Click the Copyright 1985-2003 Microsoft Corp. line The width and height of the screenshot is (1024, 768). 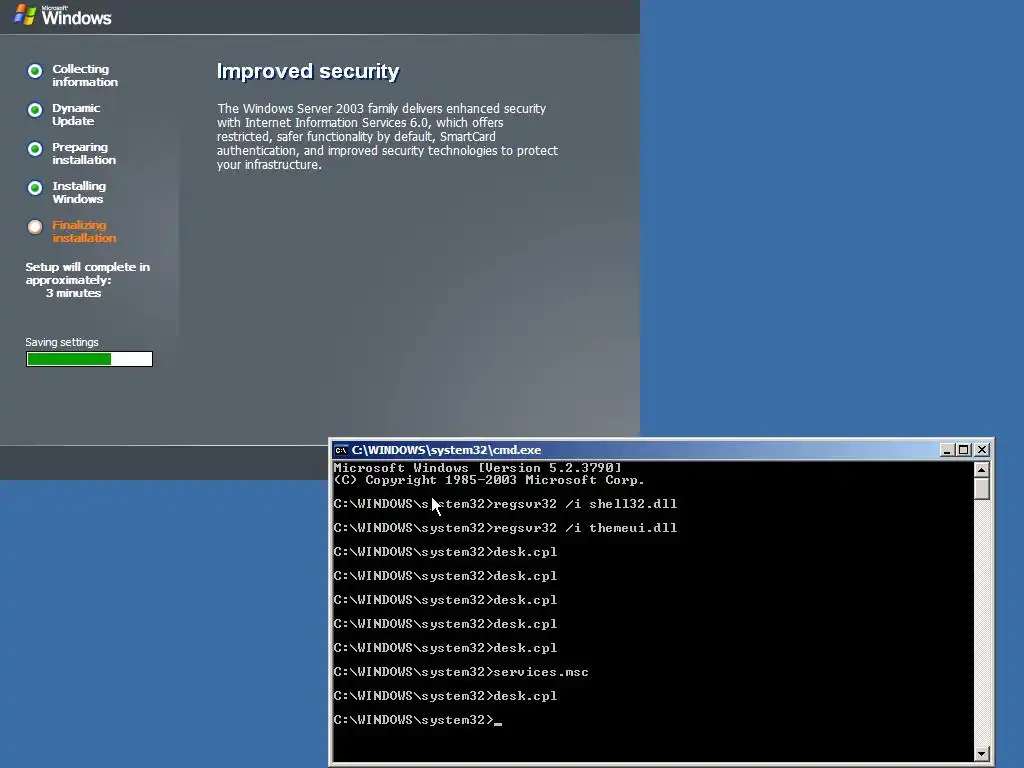[488, 480]
